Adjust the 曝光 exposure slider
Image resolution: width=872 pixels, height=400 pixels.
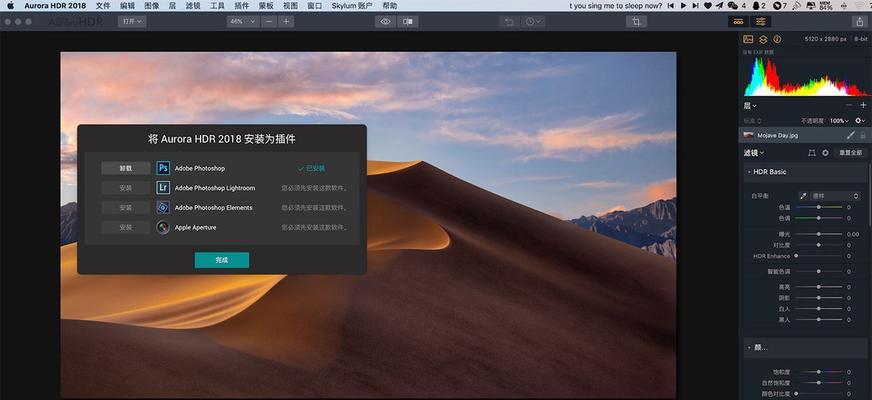pos(818,234)
